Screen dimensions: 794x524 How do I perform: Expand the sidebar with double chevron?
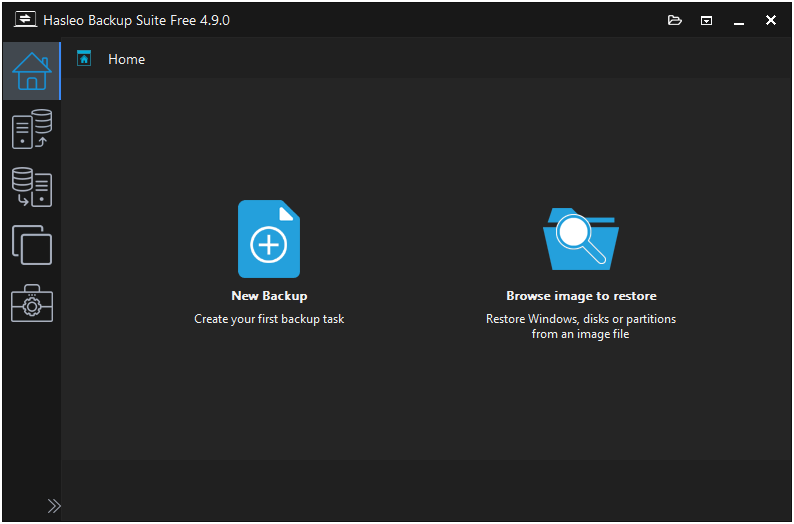54,506
